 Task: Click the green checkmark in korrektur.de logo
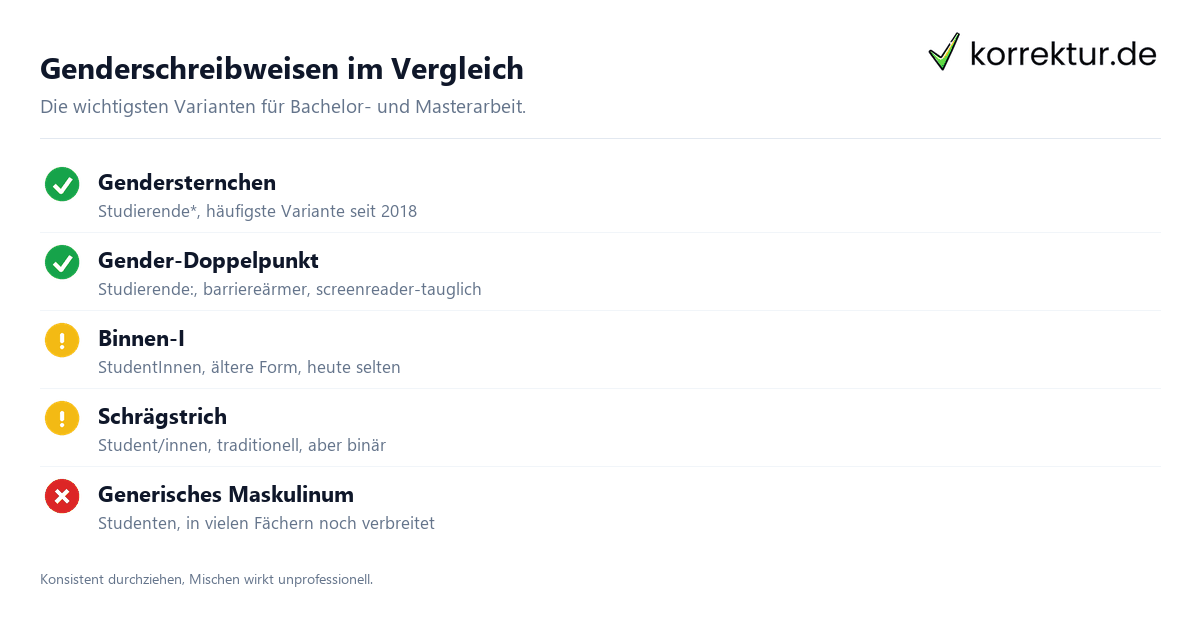pos(944,52)
